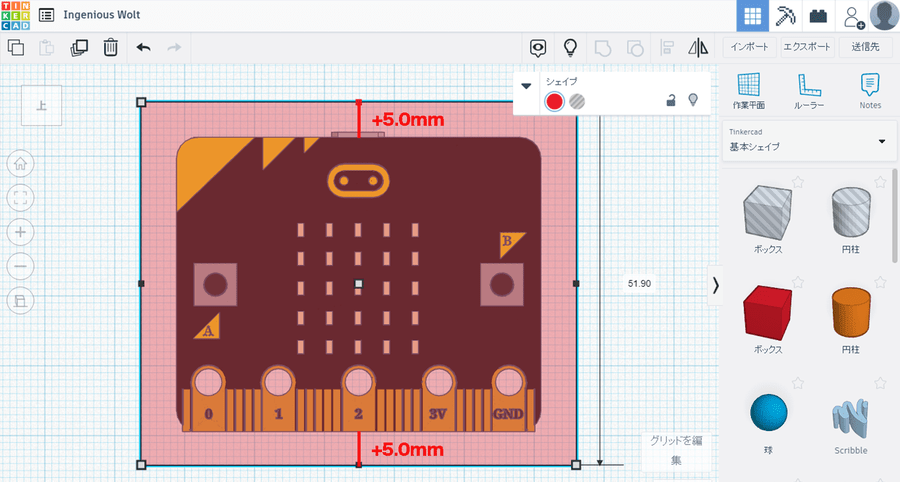This screenshot has height=482, width=900.
Task: Click the Tinkercad logo
Action: pos(16,15)
